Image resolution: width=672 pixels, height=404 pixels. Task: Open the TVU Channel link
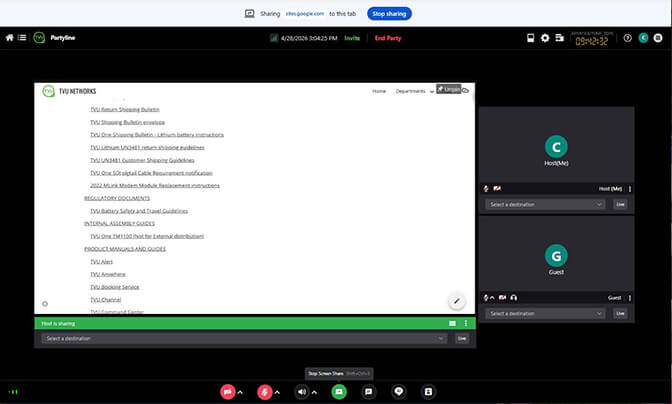tap(105, 300)
